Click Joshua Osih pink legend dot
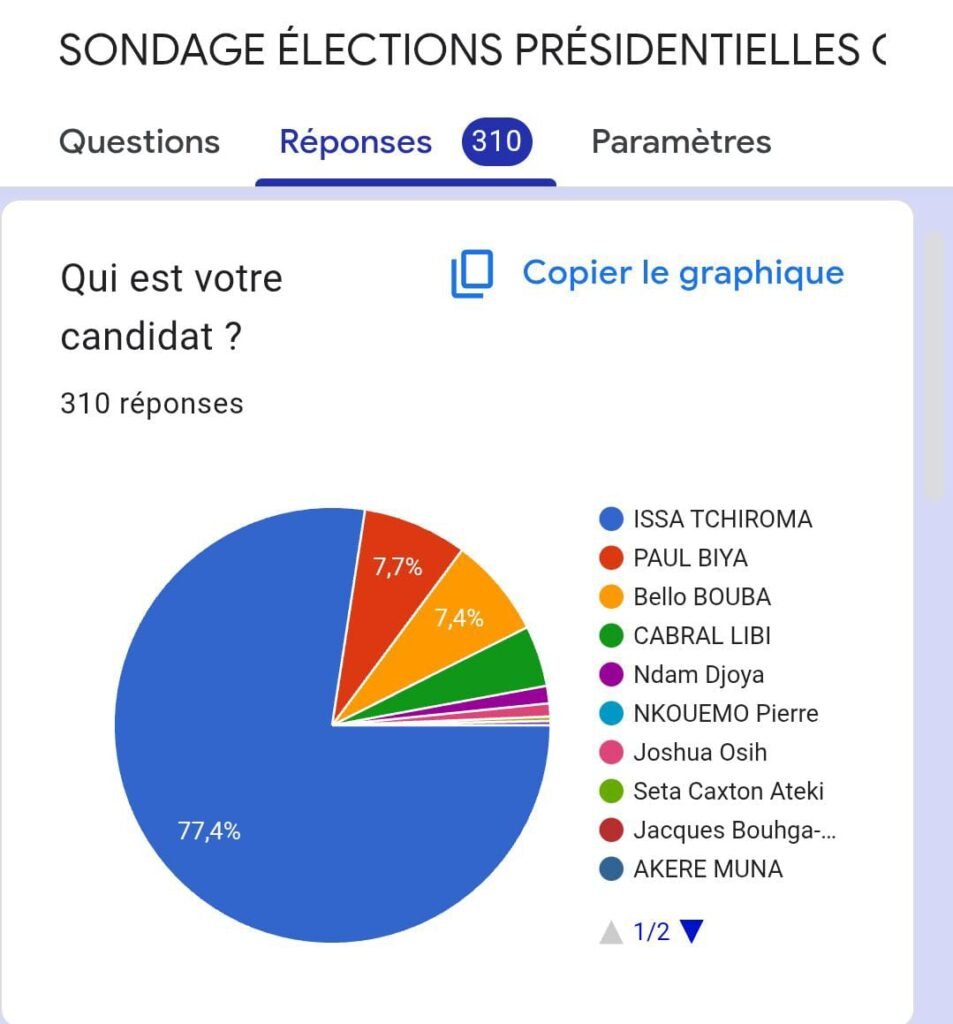The height and width of the screenshot is (1024, 953). [611, 752]
